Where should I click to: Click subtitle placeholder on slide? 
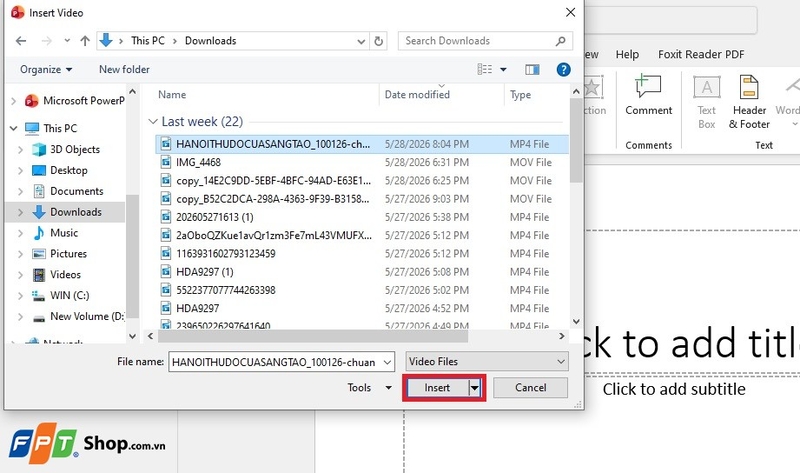[674, 389]
